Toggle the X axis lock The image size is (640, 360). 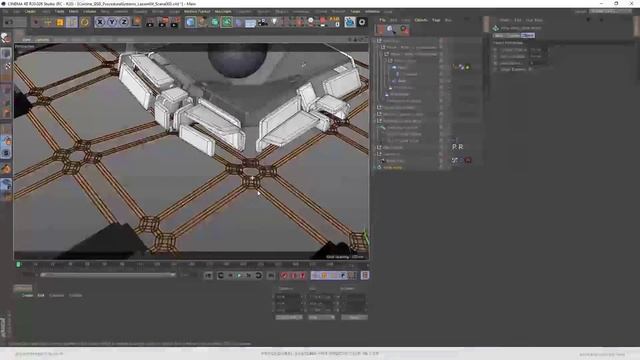[x=100, y=22]
